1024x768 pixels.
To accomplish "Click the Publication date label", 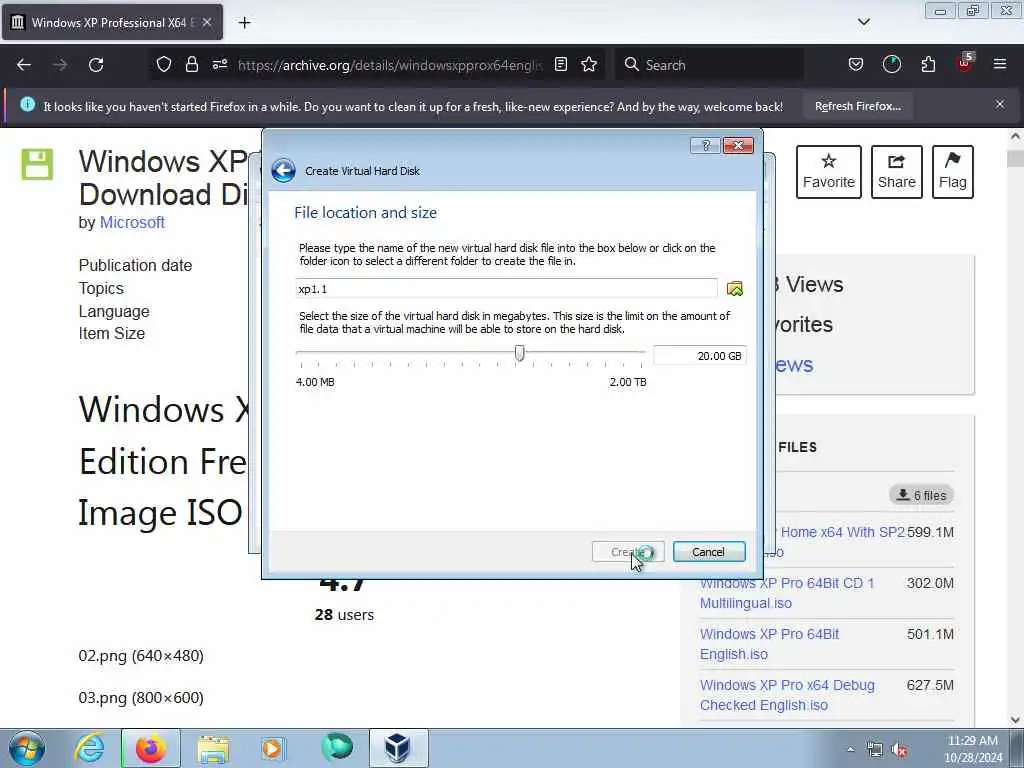I will 135,266.
